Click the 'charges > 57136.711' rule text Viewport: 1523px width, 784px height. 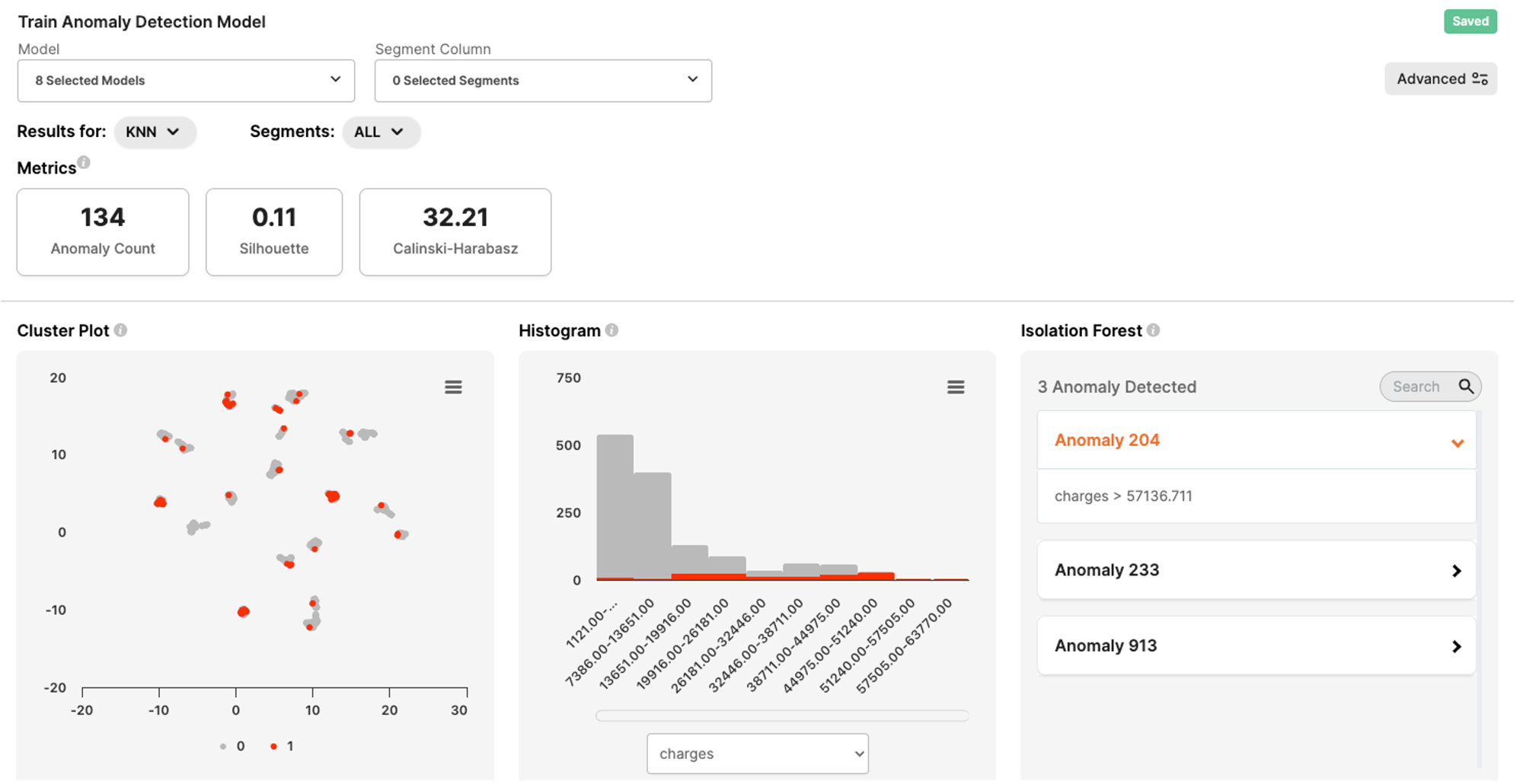(1123, 496)
